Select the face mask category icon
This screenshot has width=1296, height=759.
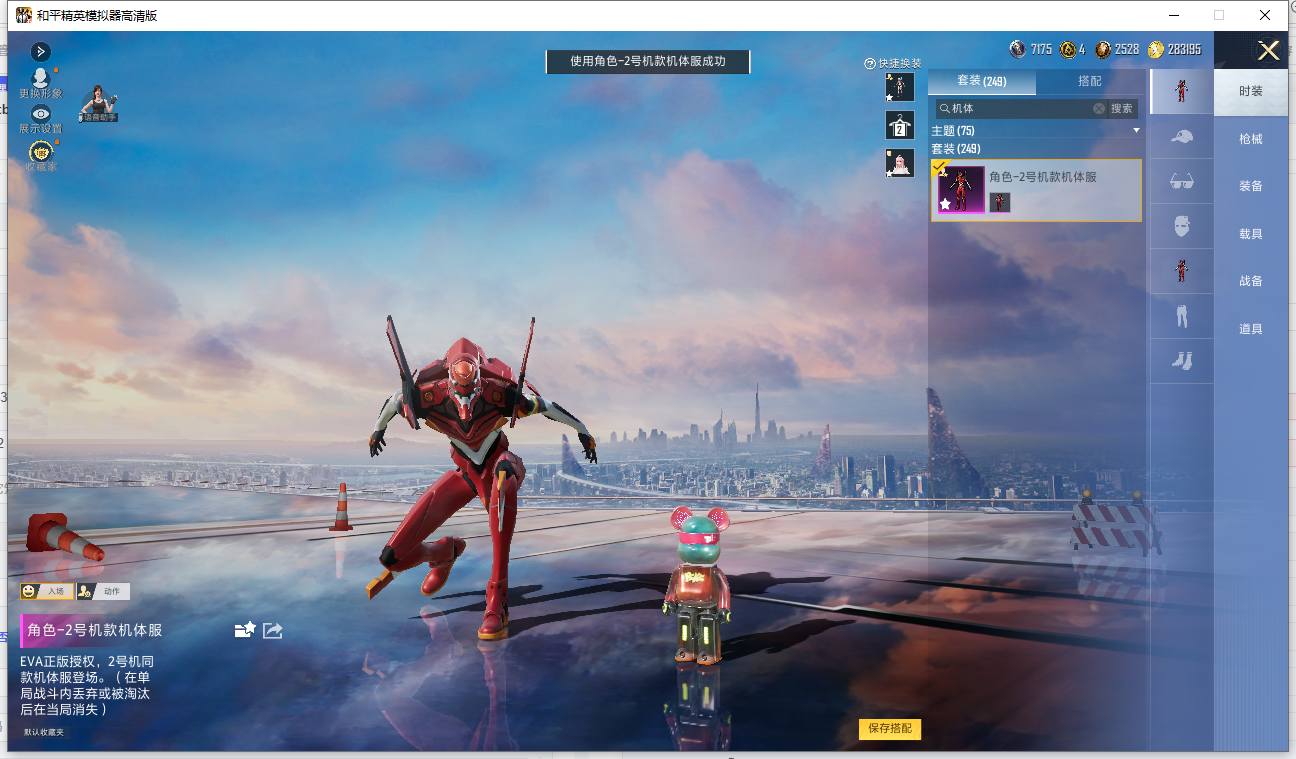pyautogui.click(x=1182, y=226)
